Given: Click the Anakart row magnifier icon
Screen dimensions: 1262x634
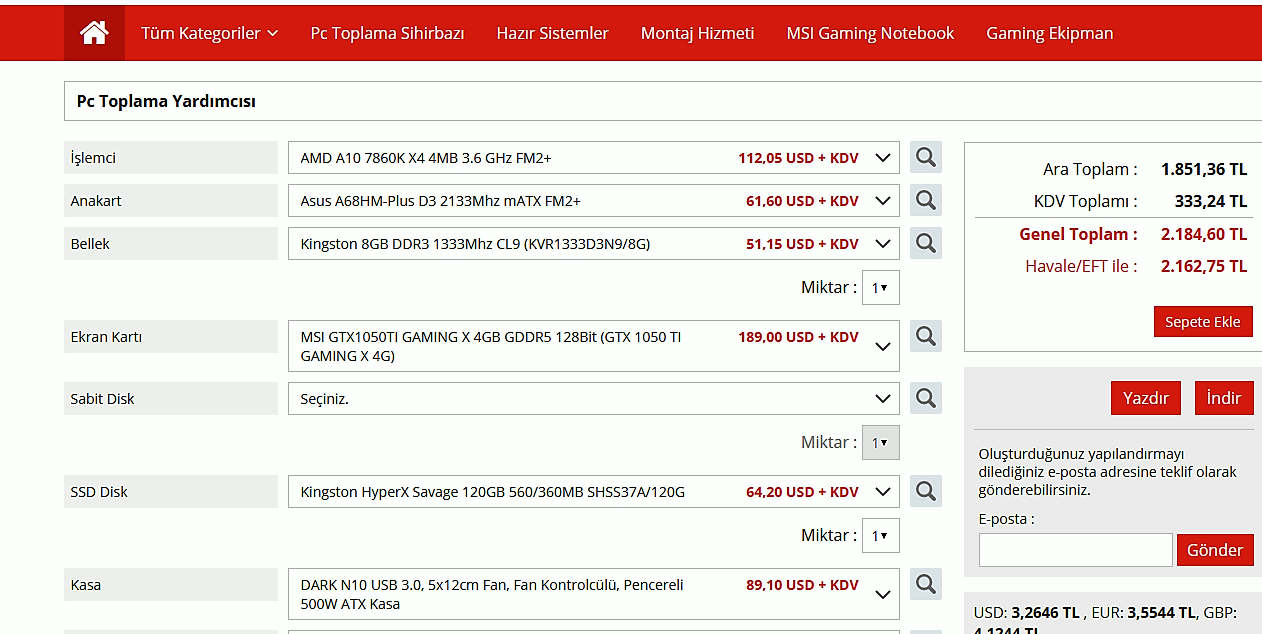Looking at the screenshot, I should click(x=926, y=200).
